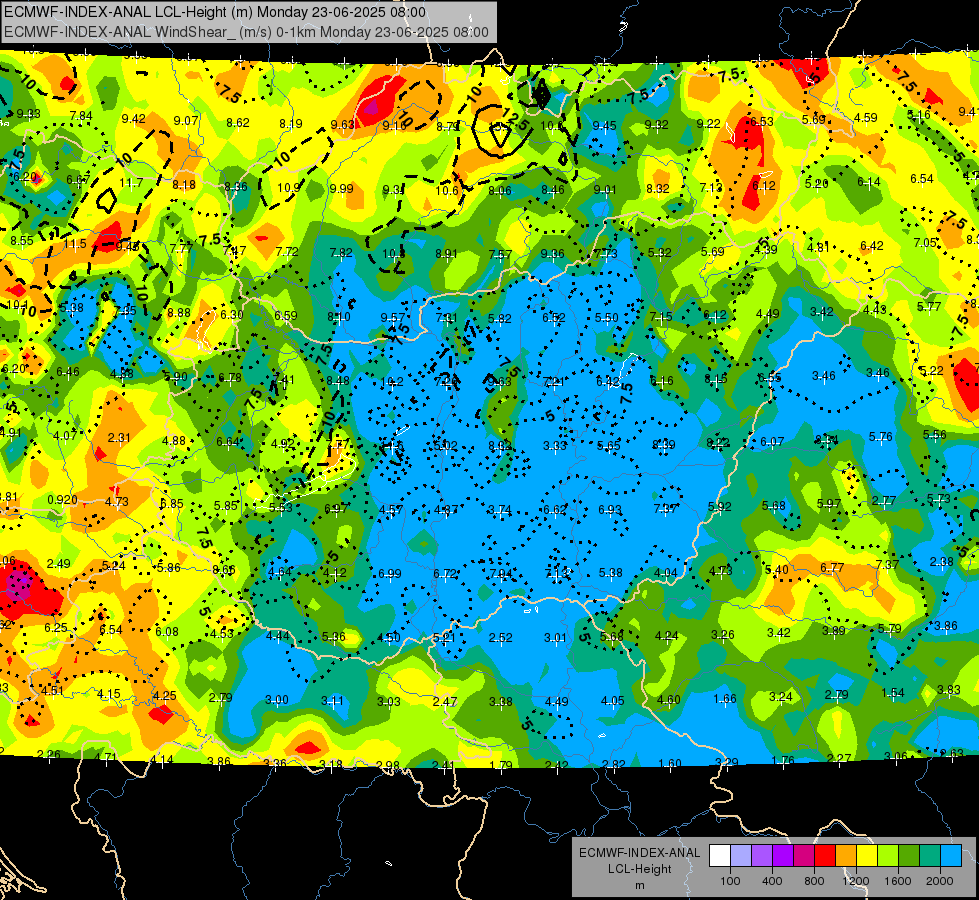
Task: Click the light lavender legend swatch
Action: pos(740,855)
